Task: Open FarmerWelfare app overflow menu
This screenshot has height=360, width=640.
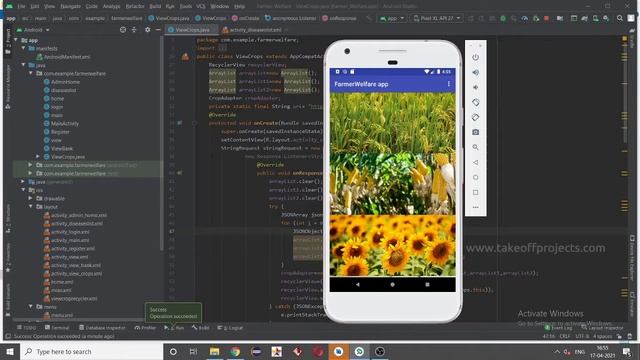Action: pyautogui.click(x=449, y=84)
